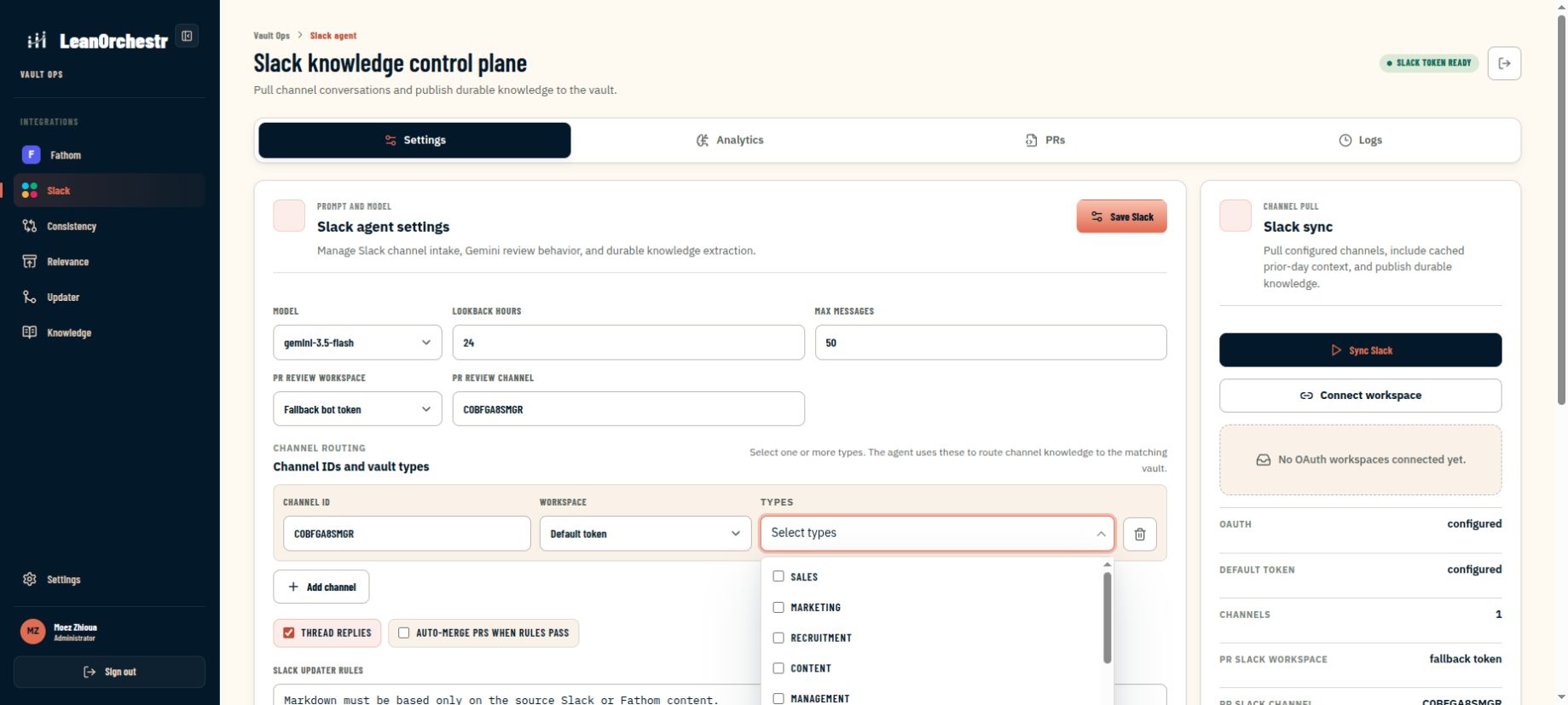
Task: Enable Auto-merge PRs when rules pass
Action: [404, 633]
